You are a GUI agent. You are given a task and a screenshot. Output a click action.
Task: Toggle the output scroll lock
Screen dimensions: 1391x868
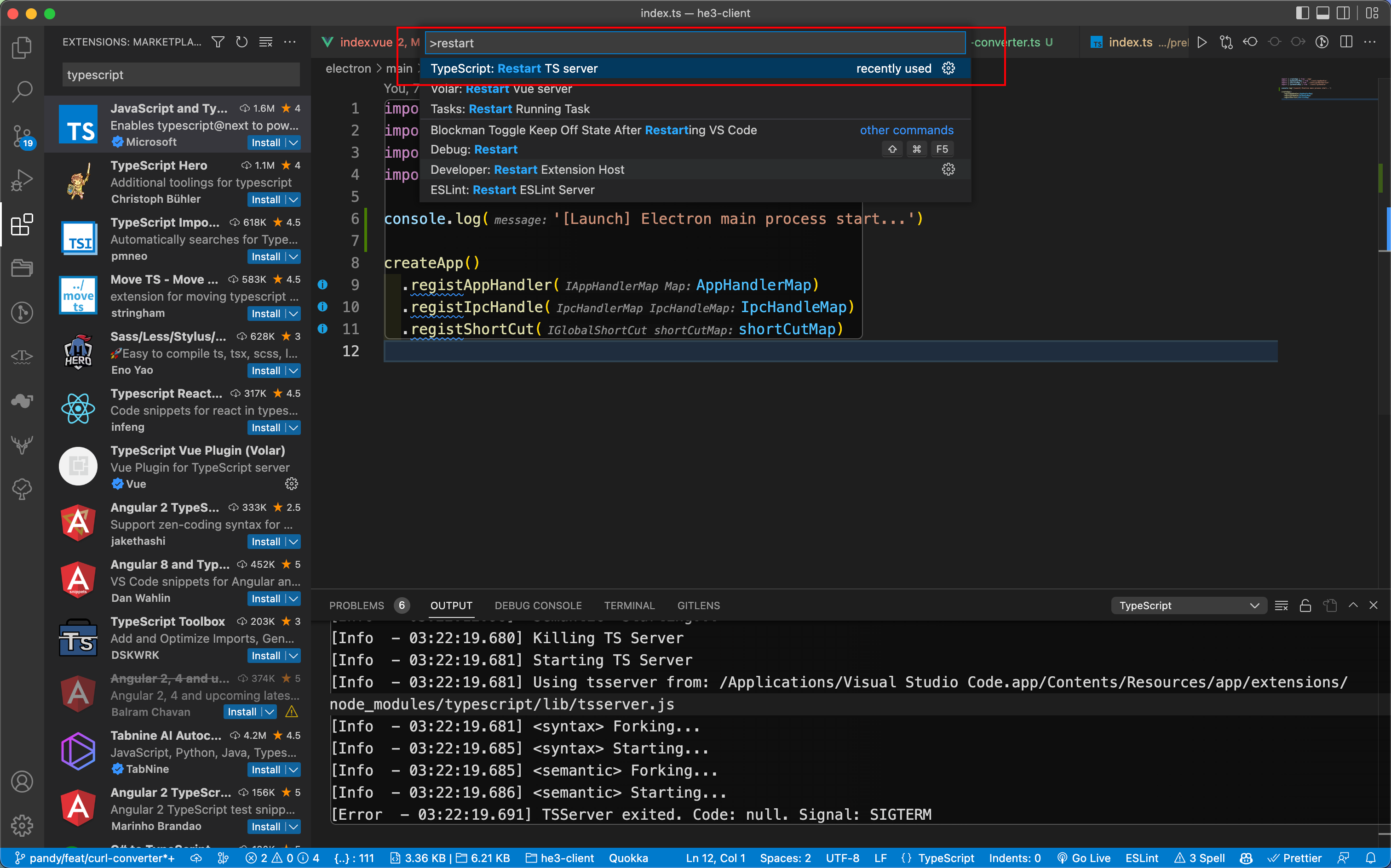1305,605
